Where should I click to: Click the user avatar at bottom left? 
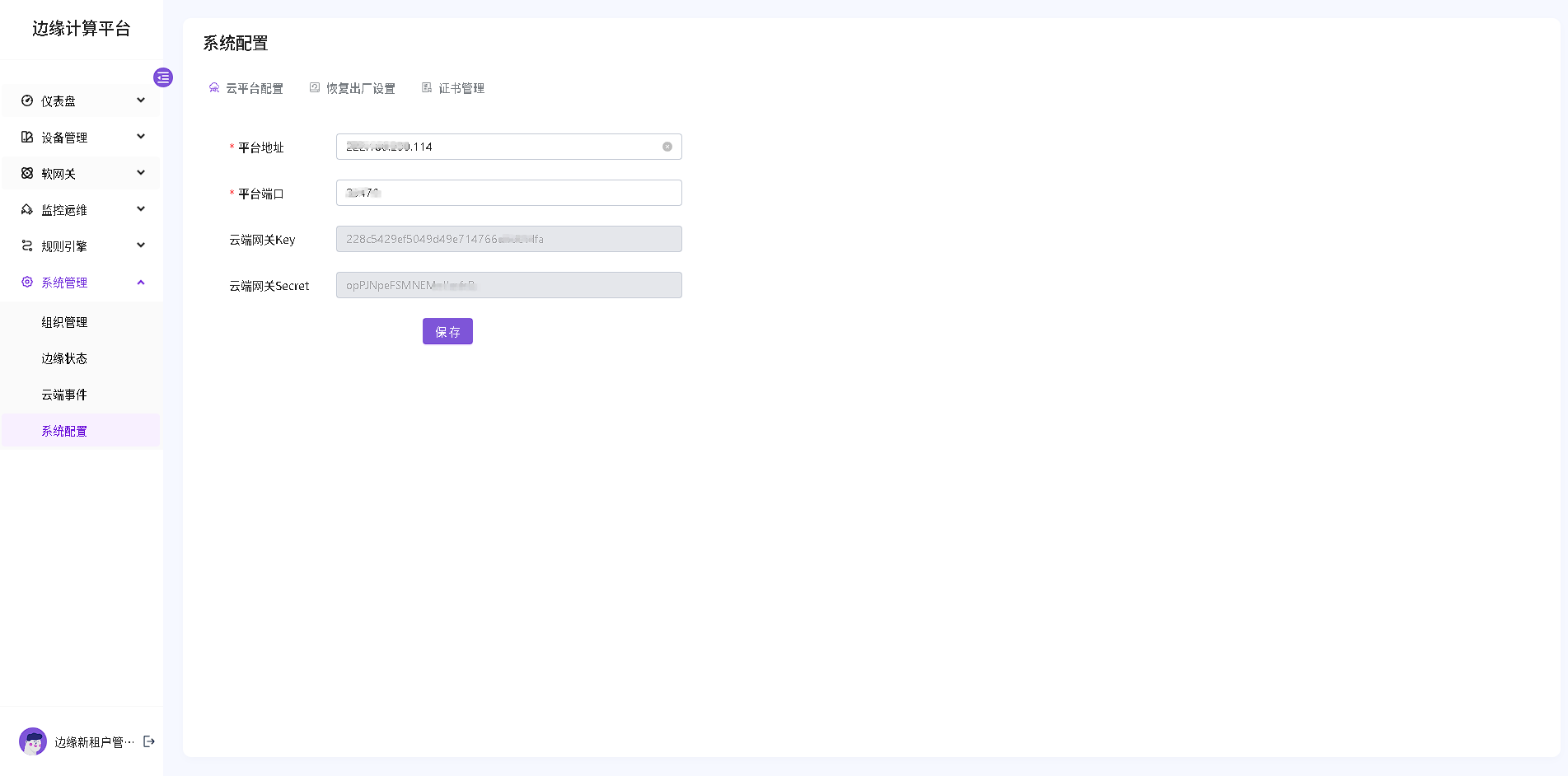(33, 741)
